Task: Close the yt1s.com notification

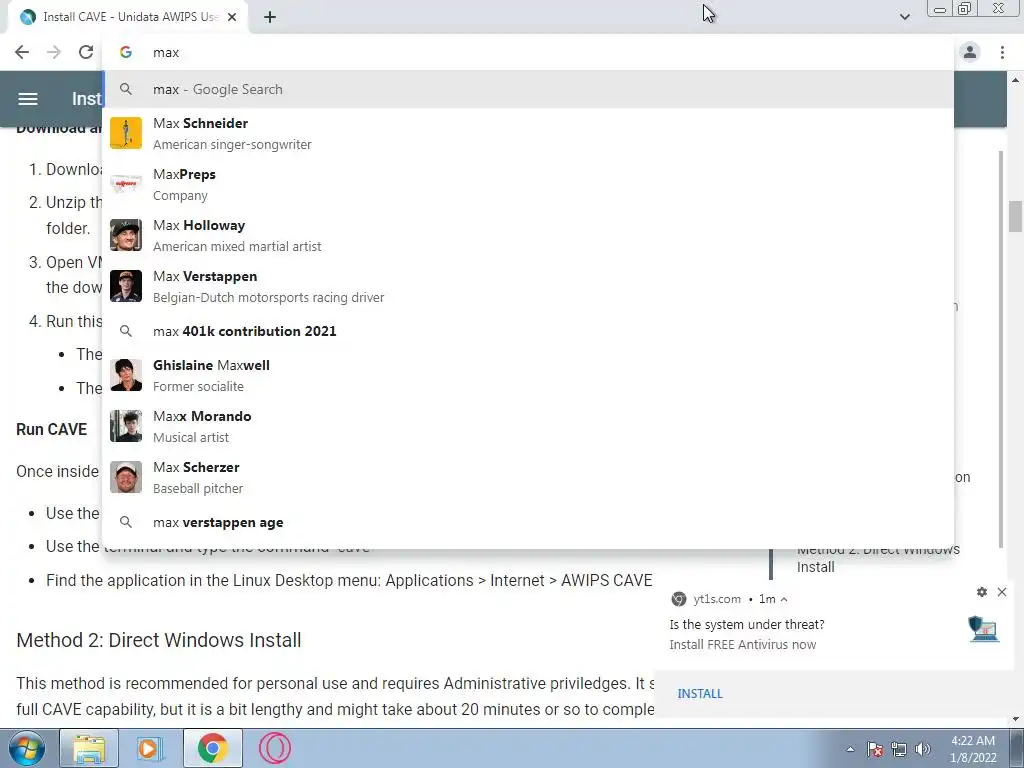Action: click(1002, 592)
